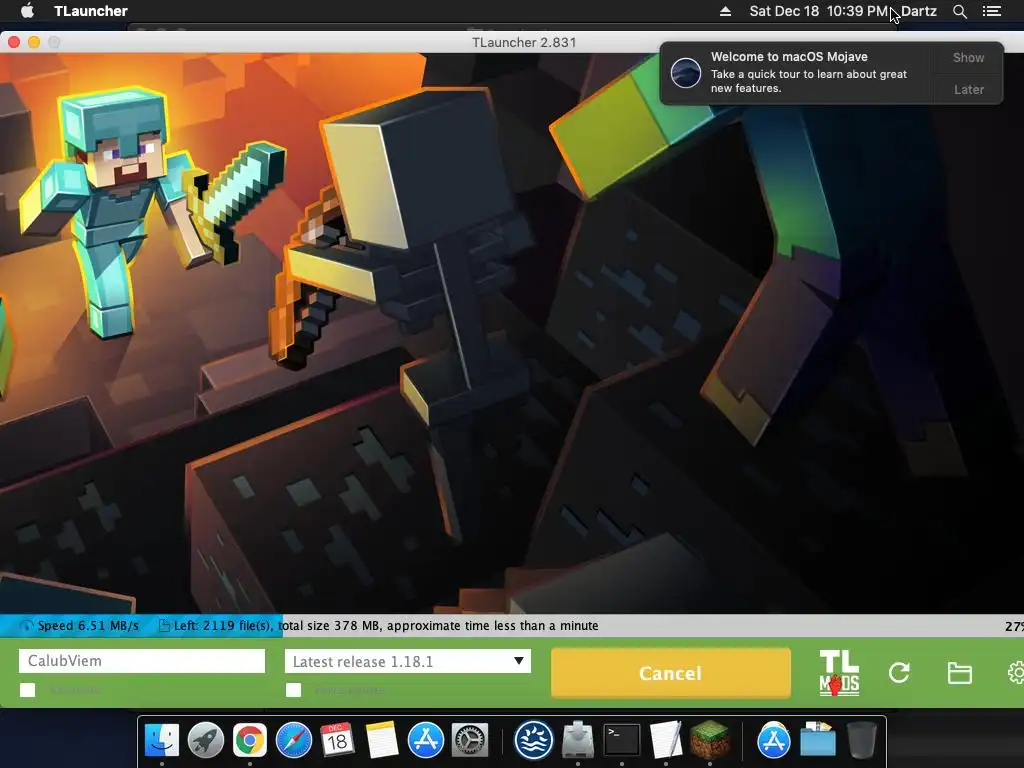Open the Trash in the Dock
This screenshot has height=768, width=1024.
click(861, 741)
